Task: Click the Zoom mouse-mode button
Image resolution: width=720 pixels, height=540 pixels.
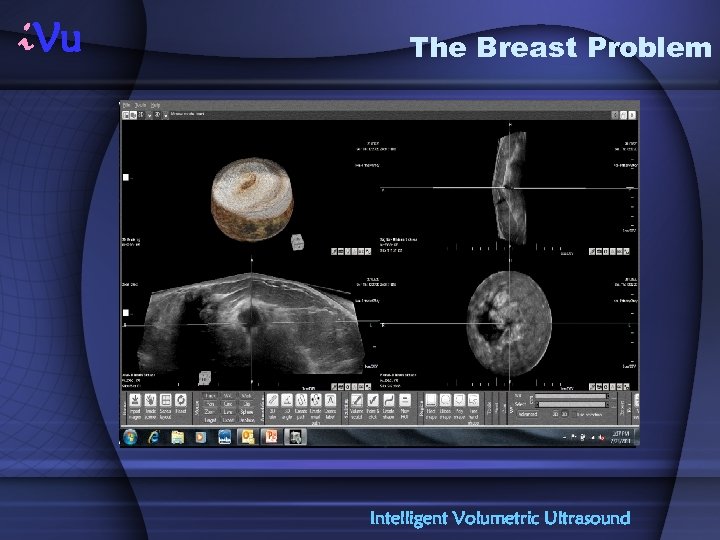Action: coord(210,412)
